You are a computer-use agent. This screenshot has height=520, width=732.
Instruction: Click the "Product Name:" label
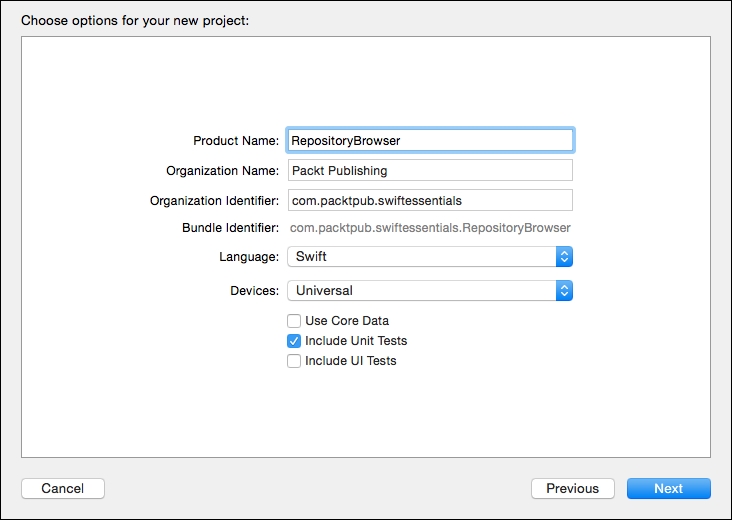pyautogui.click(x=236, y=141)
